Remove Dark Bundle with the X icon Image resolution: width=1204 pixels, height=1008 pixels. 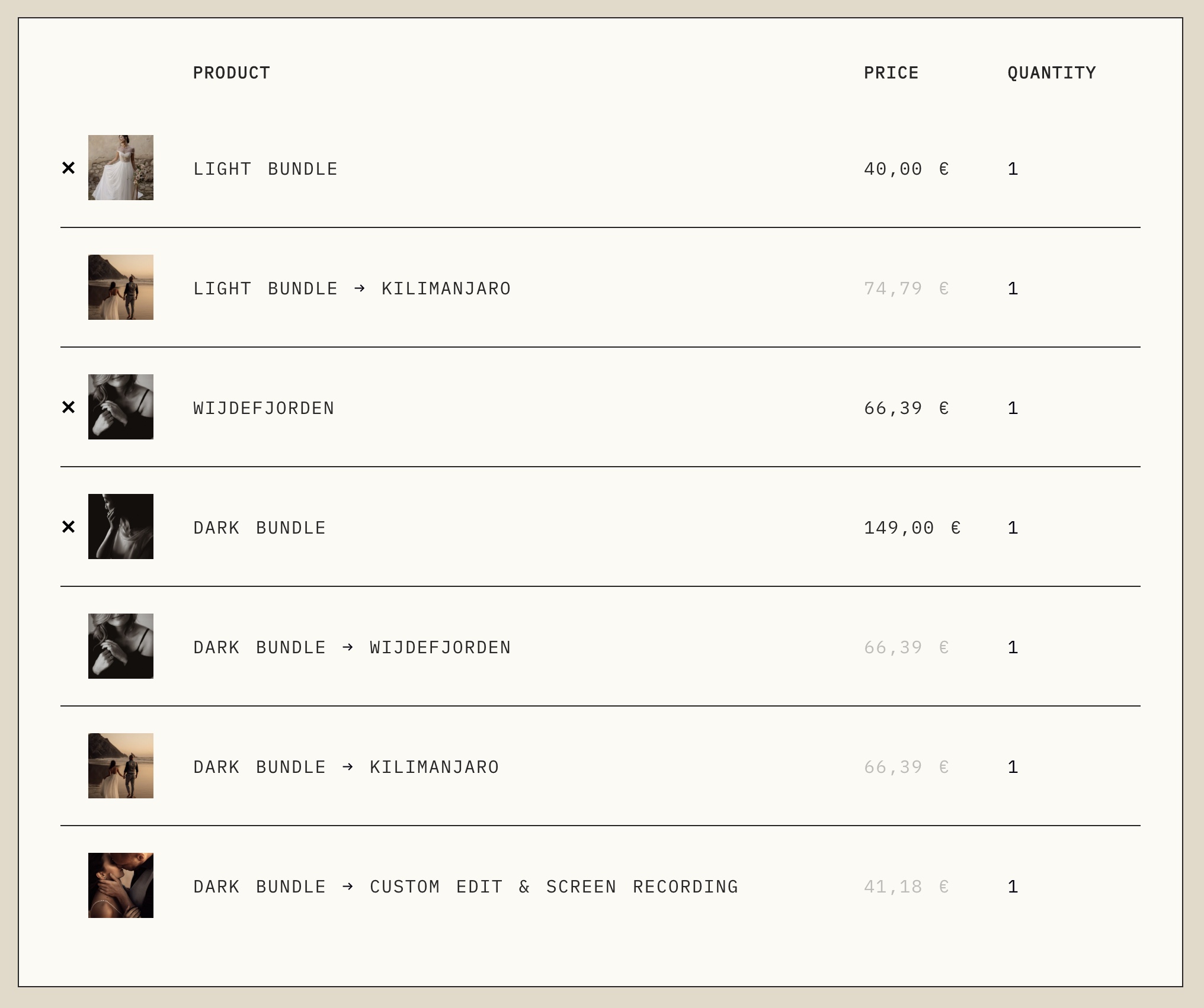point(69,527)
